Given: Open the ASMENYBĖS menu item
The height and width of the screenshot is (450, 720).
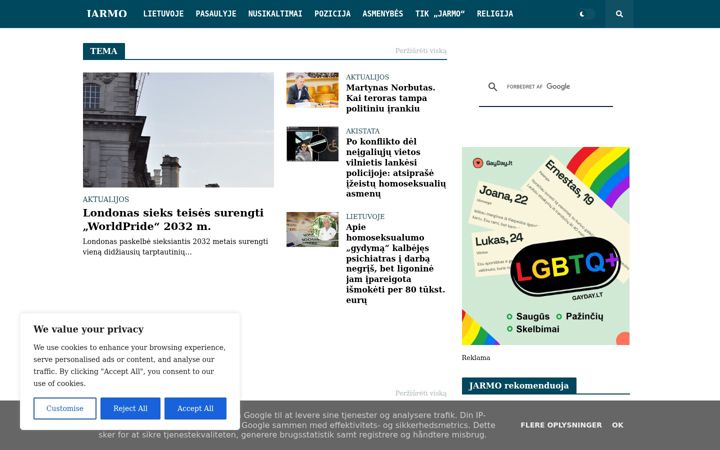Looking at the screenshot, I should coord(382,14).
